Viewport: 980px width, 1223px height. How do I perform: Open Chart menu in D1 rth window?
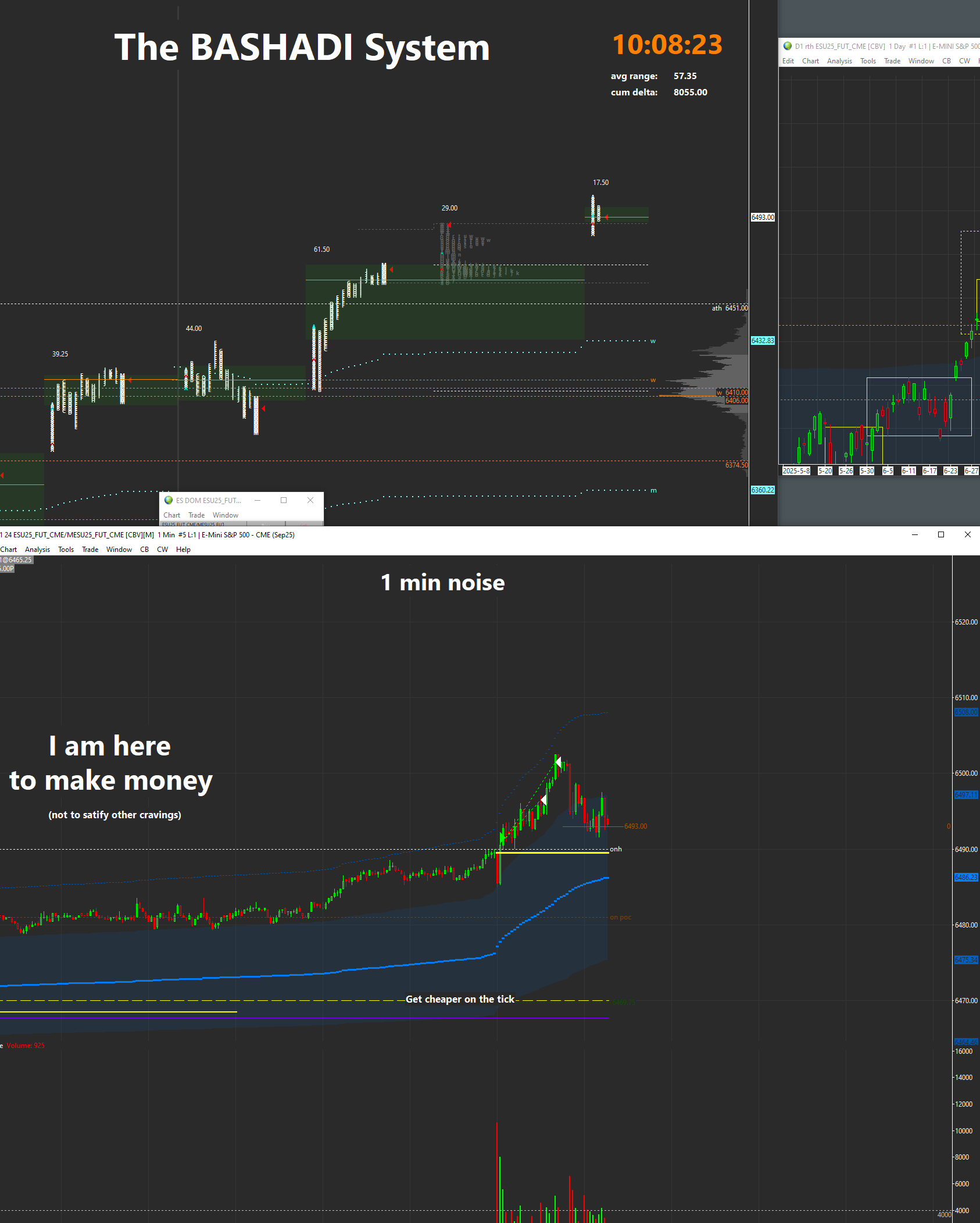(x=810, y=61)
